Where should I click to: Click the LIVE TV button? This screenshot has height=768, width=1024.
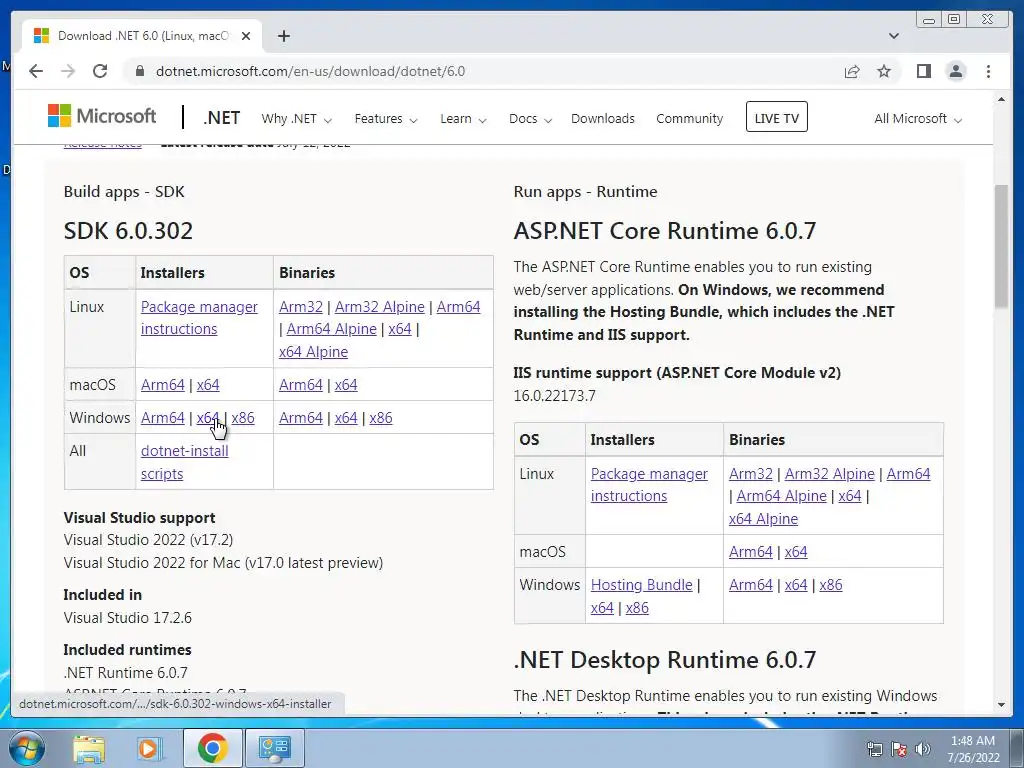pos(776,118)
